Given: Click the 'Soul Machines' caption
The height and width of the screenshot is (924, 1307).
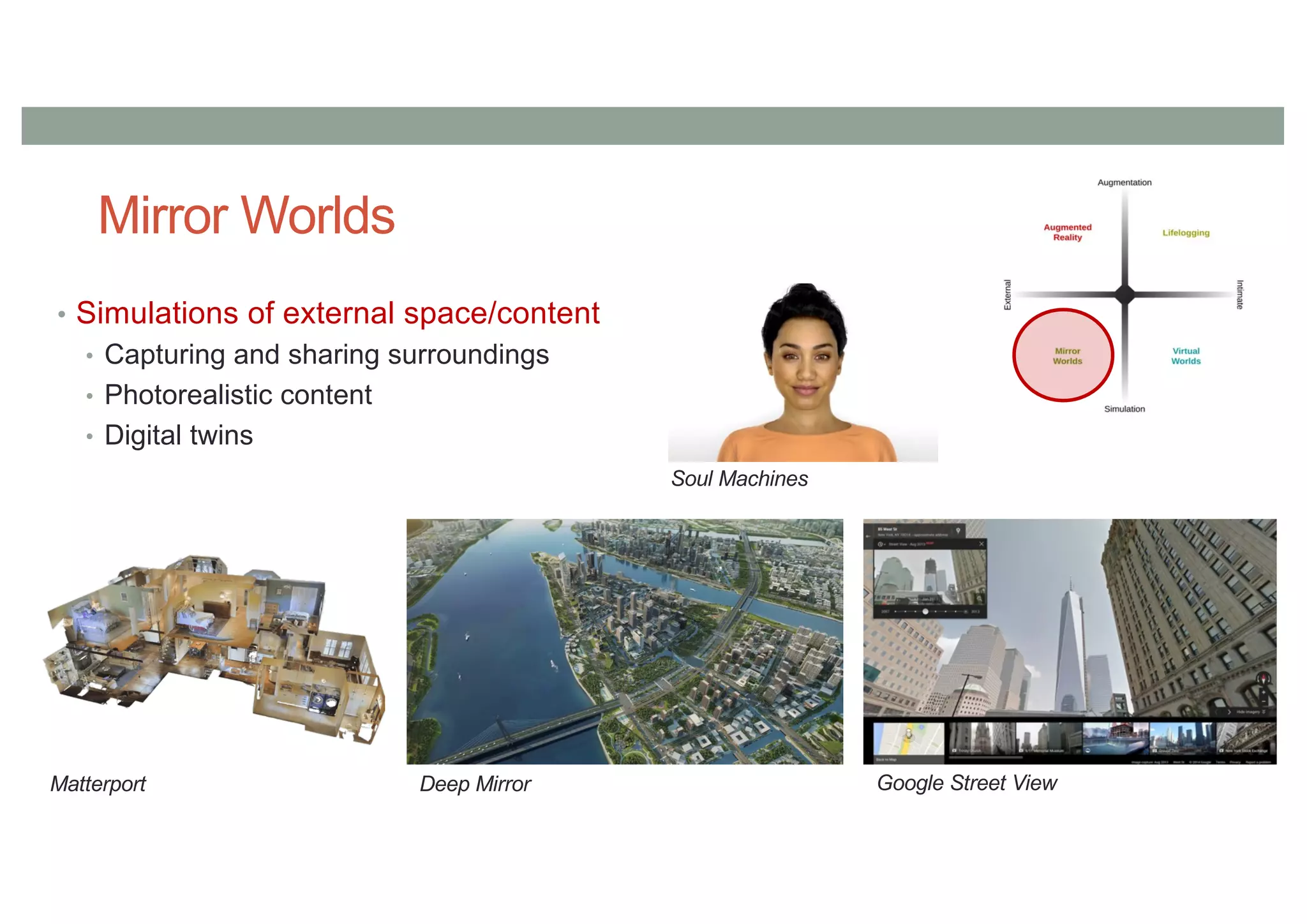Looking at the screenshot, I should [x=739, y=479].
